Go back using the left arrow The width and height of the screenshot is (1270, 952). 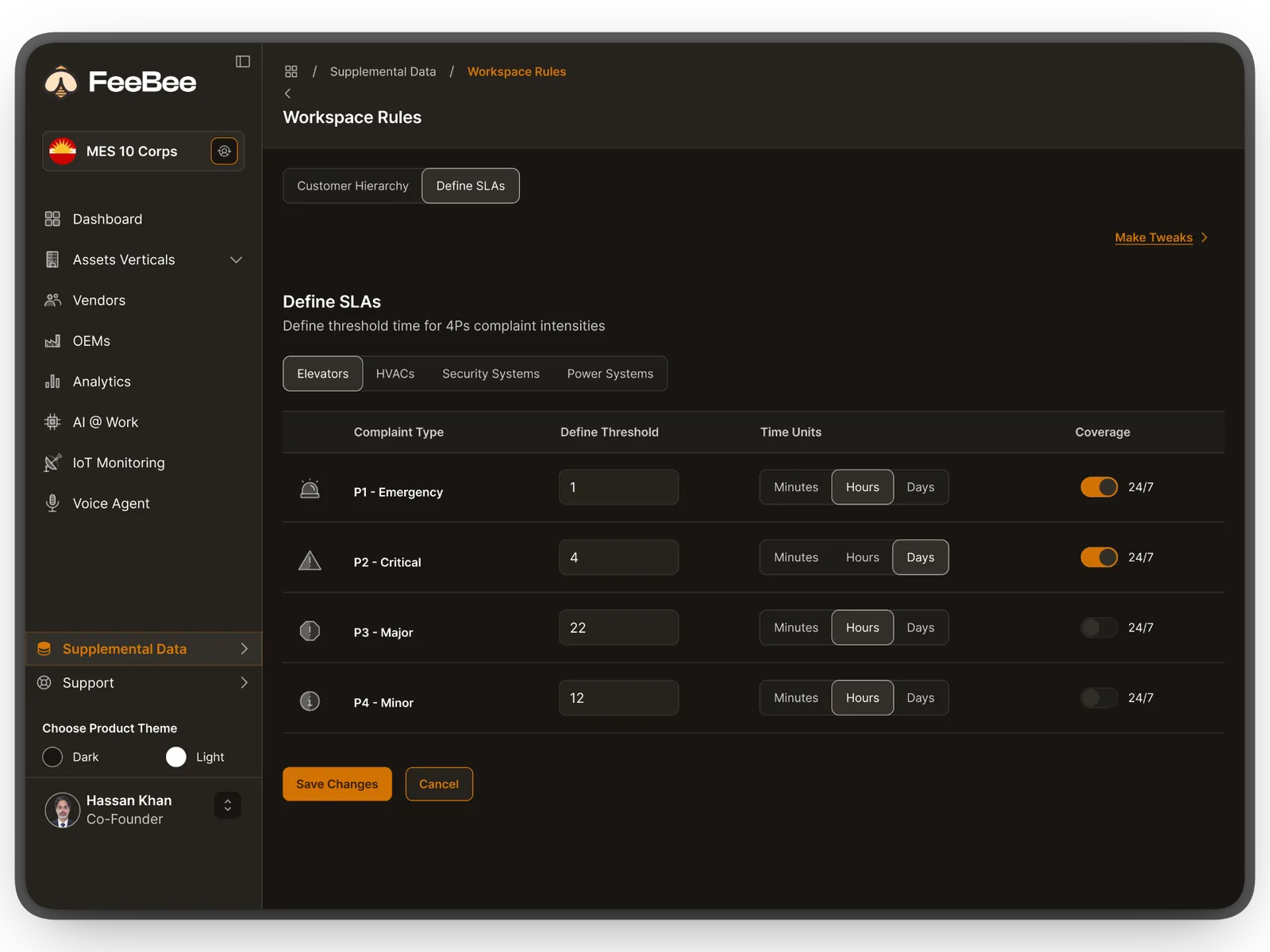click(287, 94)
